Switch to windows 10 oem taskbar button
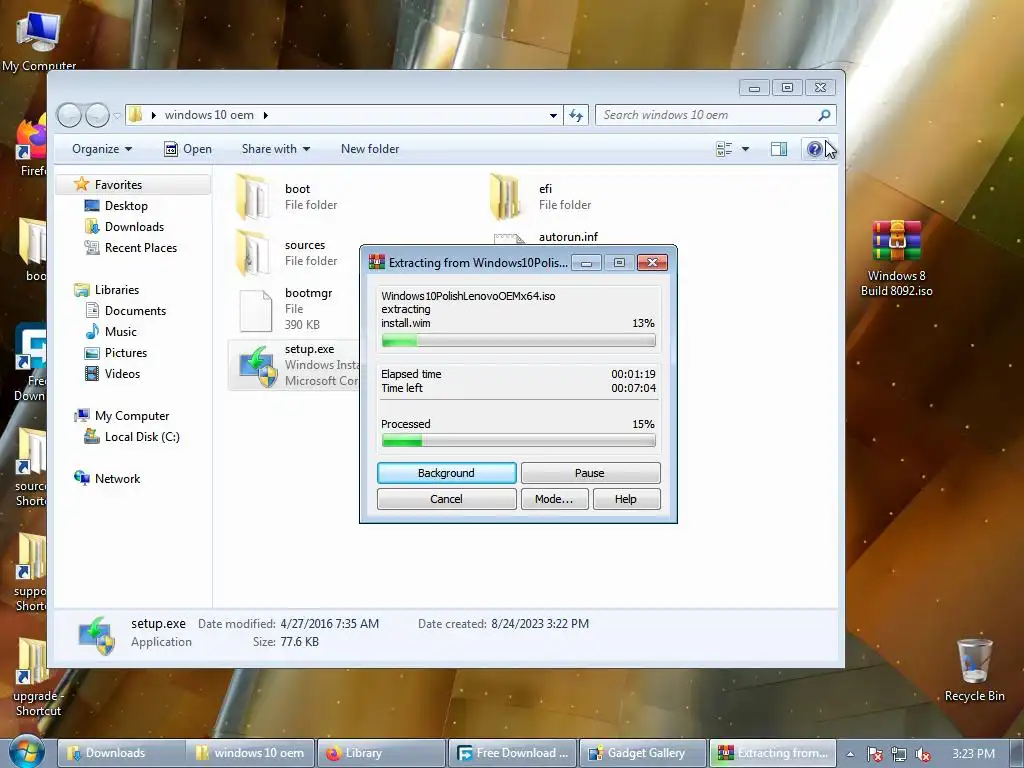Image resolution: width=1024 pixels, height=768 pixels. (251, 753)
